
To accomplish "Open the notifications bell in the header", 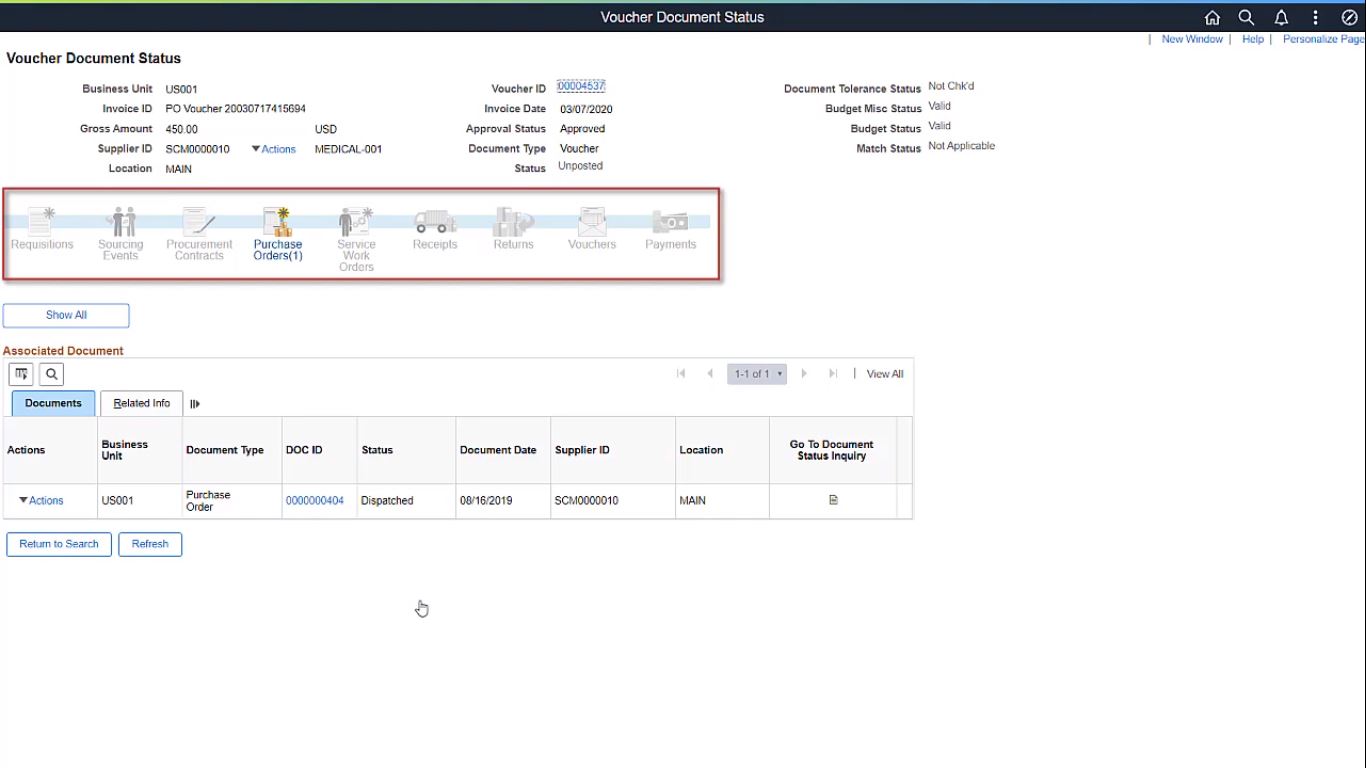I will click(1281, 17).
